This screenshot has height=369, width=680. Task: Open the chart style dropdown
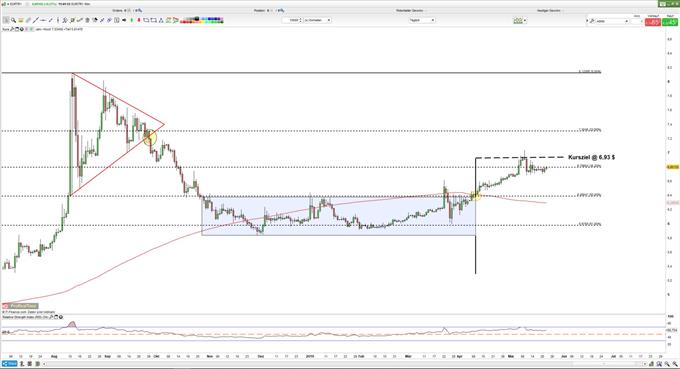coord(520,20)
